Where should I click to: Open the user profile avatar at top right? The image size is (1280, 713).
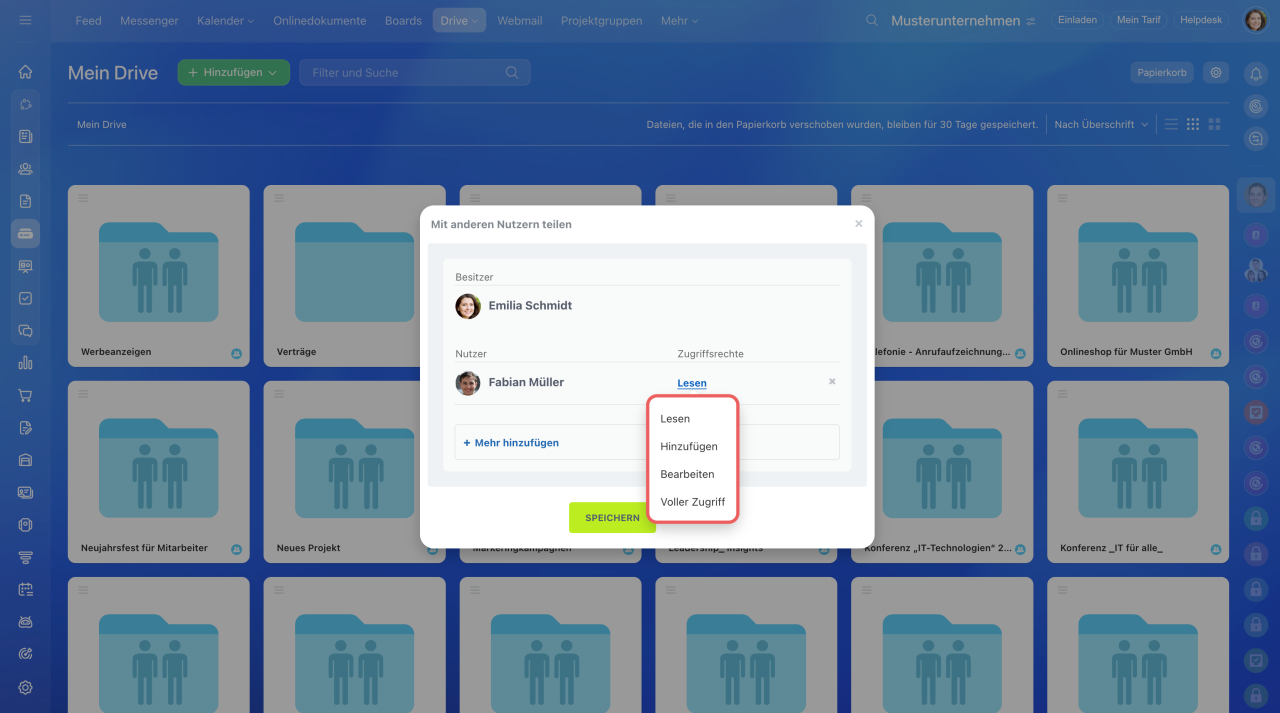tap(1256, 20)
